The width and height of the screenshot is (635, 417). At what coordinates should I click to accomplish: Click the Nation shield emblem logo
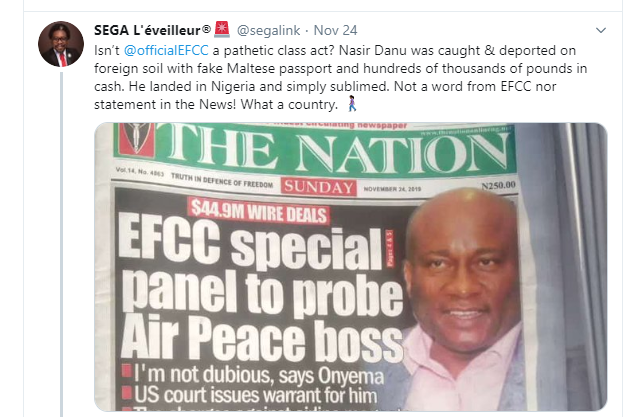pos(137,139)
